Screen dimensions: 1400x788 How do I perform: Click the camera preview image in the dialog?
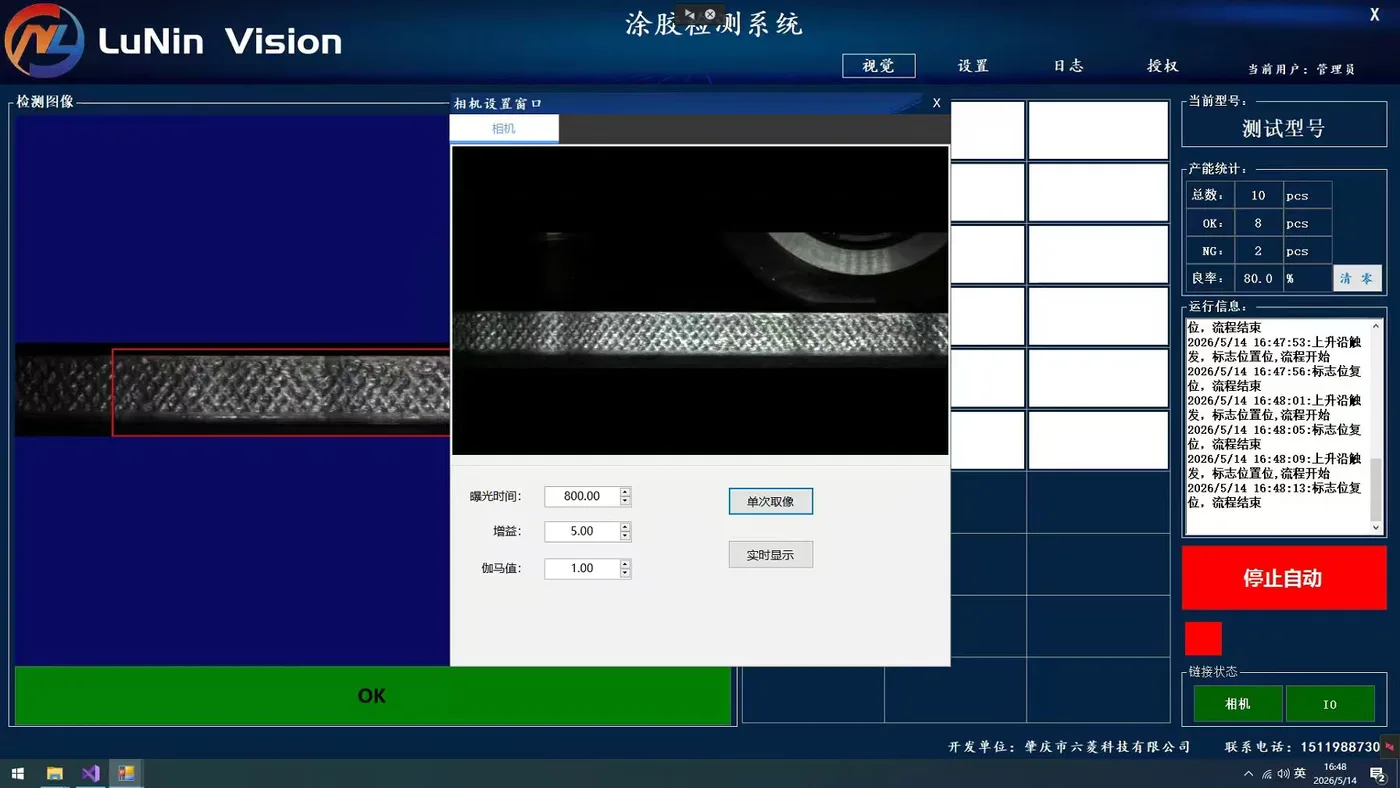click(700, 301)
